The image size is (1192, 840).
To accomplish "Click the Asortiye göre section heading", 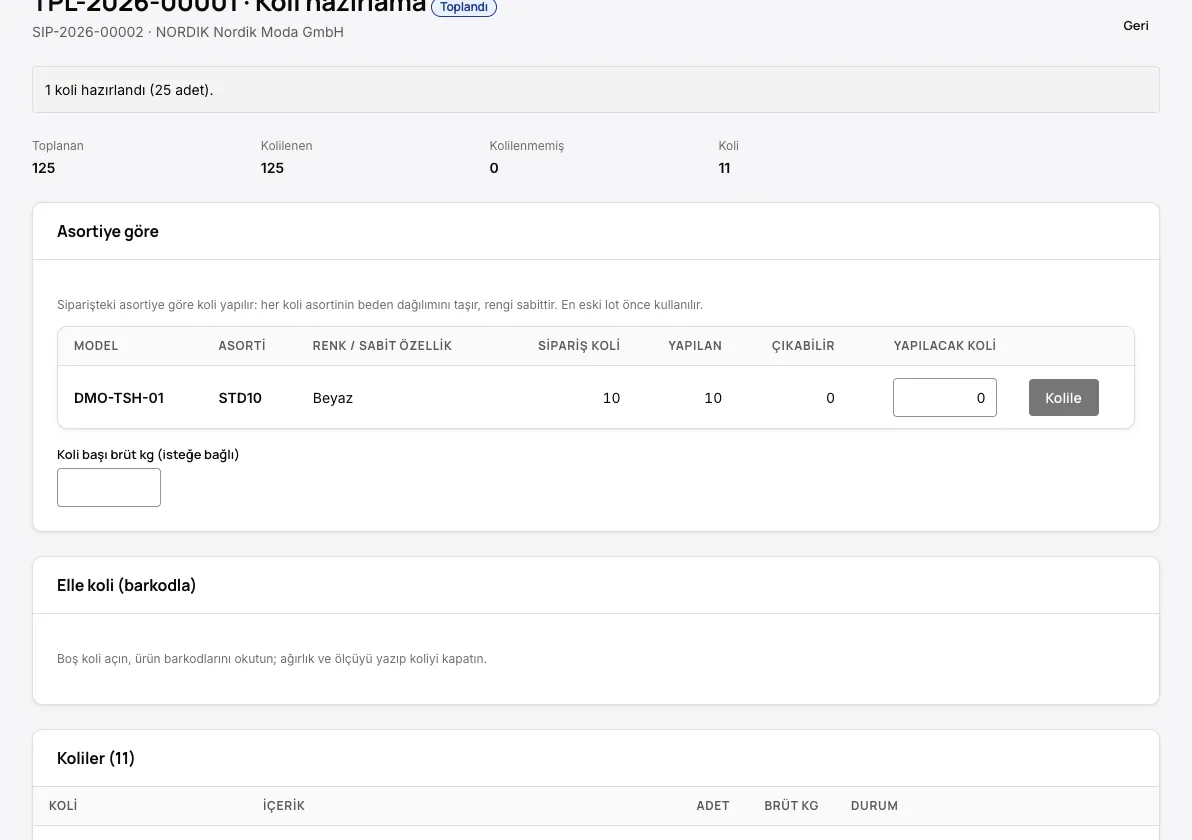I will pyautogui.click(x=108, y=231).
